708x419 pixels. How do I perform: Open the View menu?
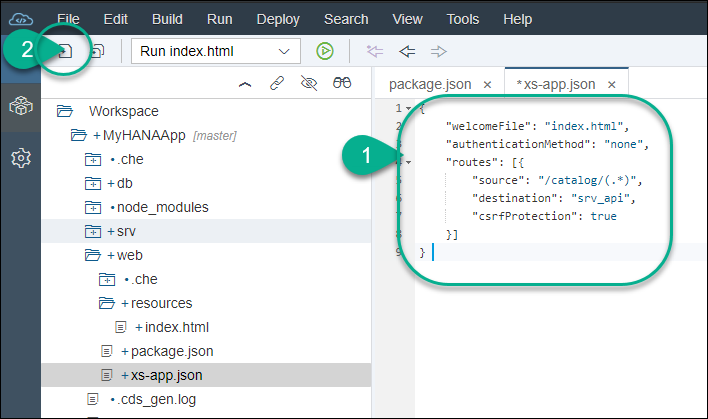pyautogui.click(x=407, y=19)
